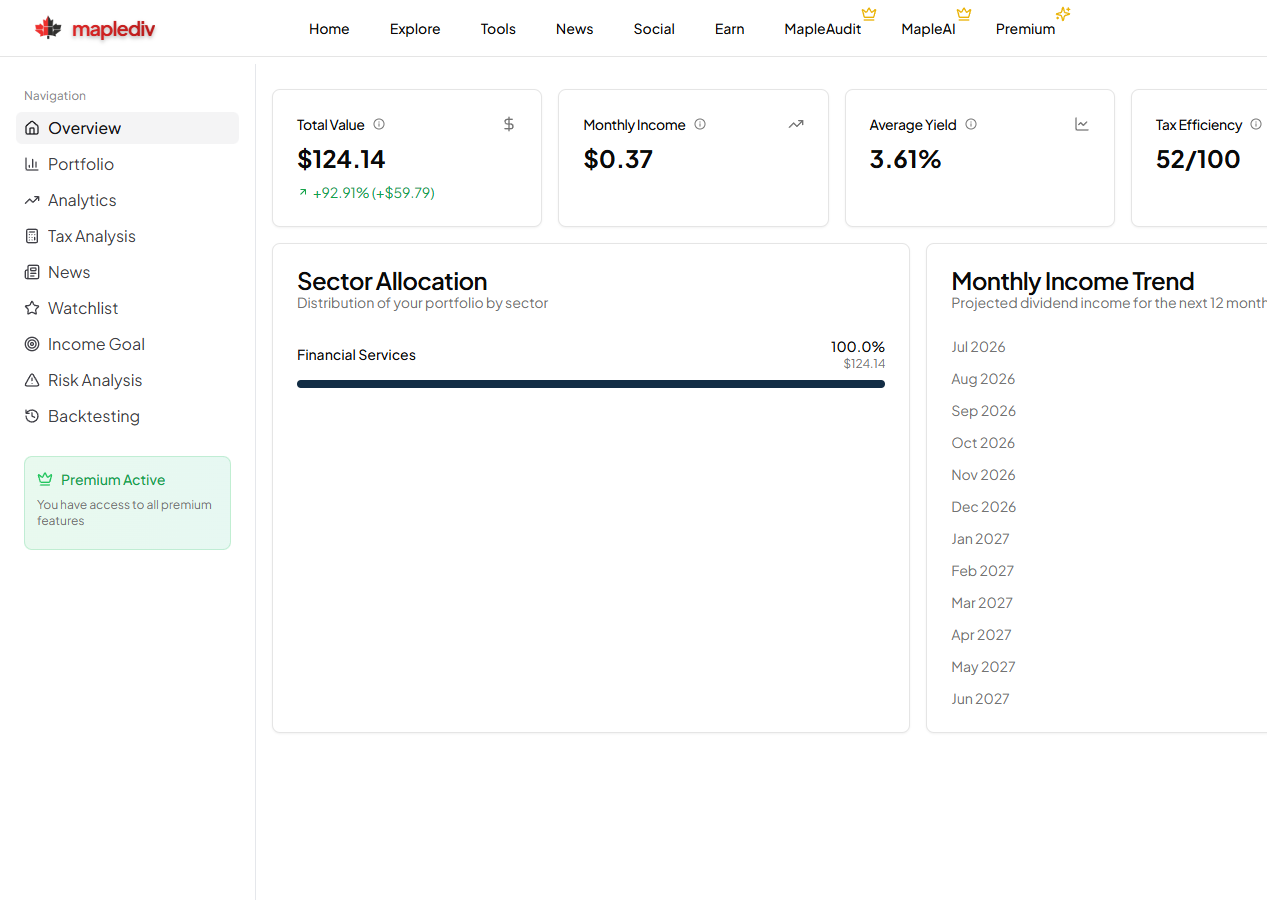The width and height of the screenshot is (1267, 906).
Task: Click the News newspaper icon in sidebar
Action: point(32,272)
